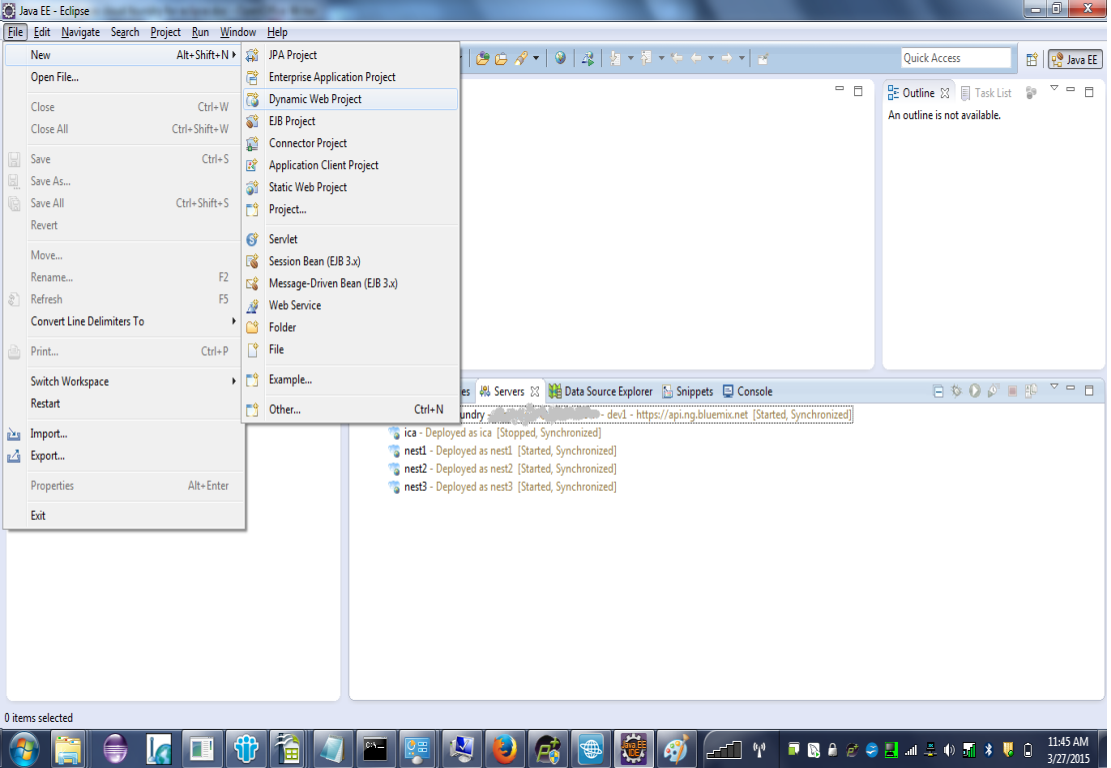Open the Windows Start menu
This screenshot has height=768, width=1111.
click(x=21, y=750)
